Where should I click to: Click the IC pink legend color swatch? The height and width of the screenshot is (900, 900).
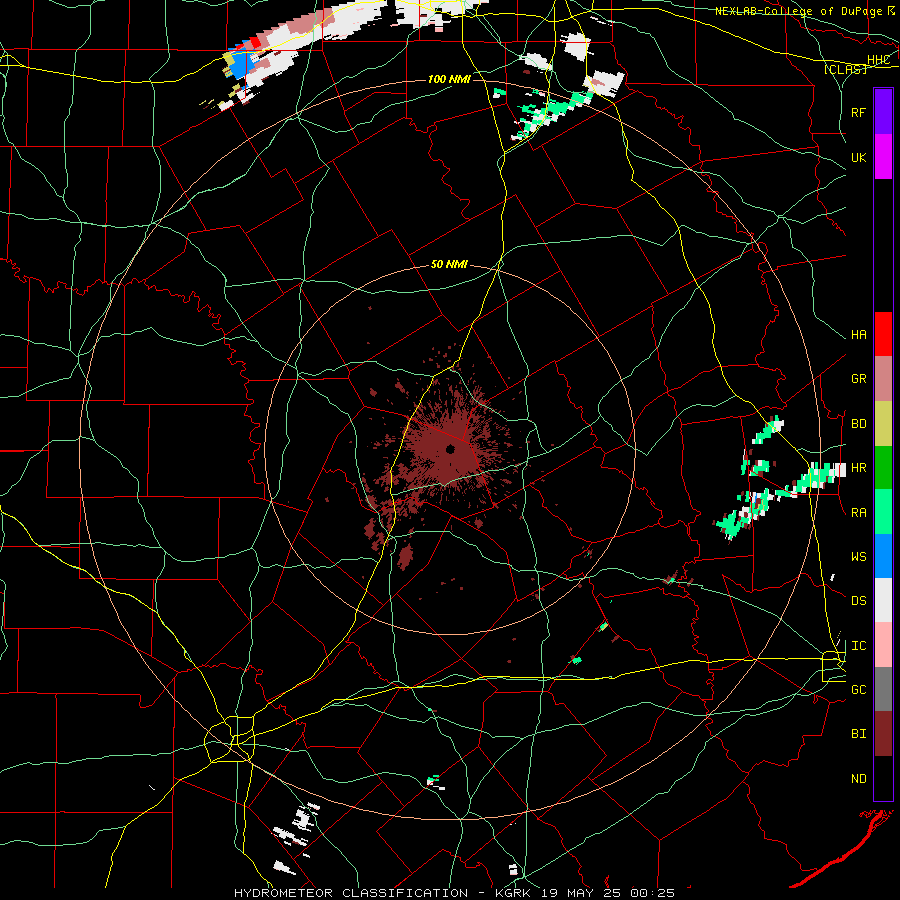[883, 645]
